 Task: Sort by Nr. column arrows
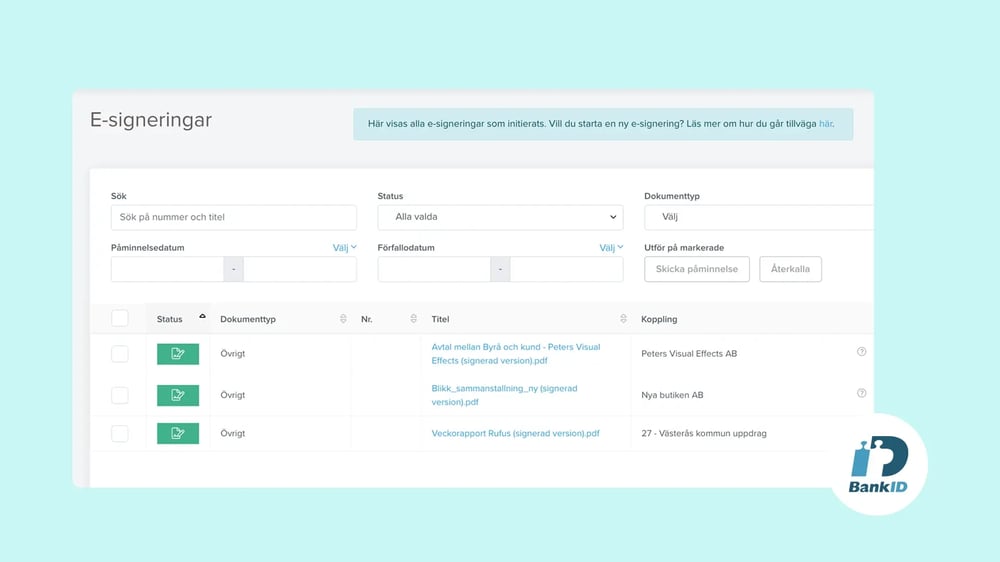point(413,319)
